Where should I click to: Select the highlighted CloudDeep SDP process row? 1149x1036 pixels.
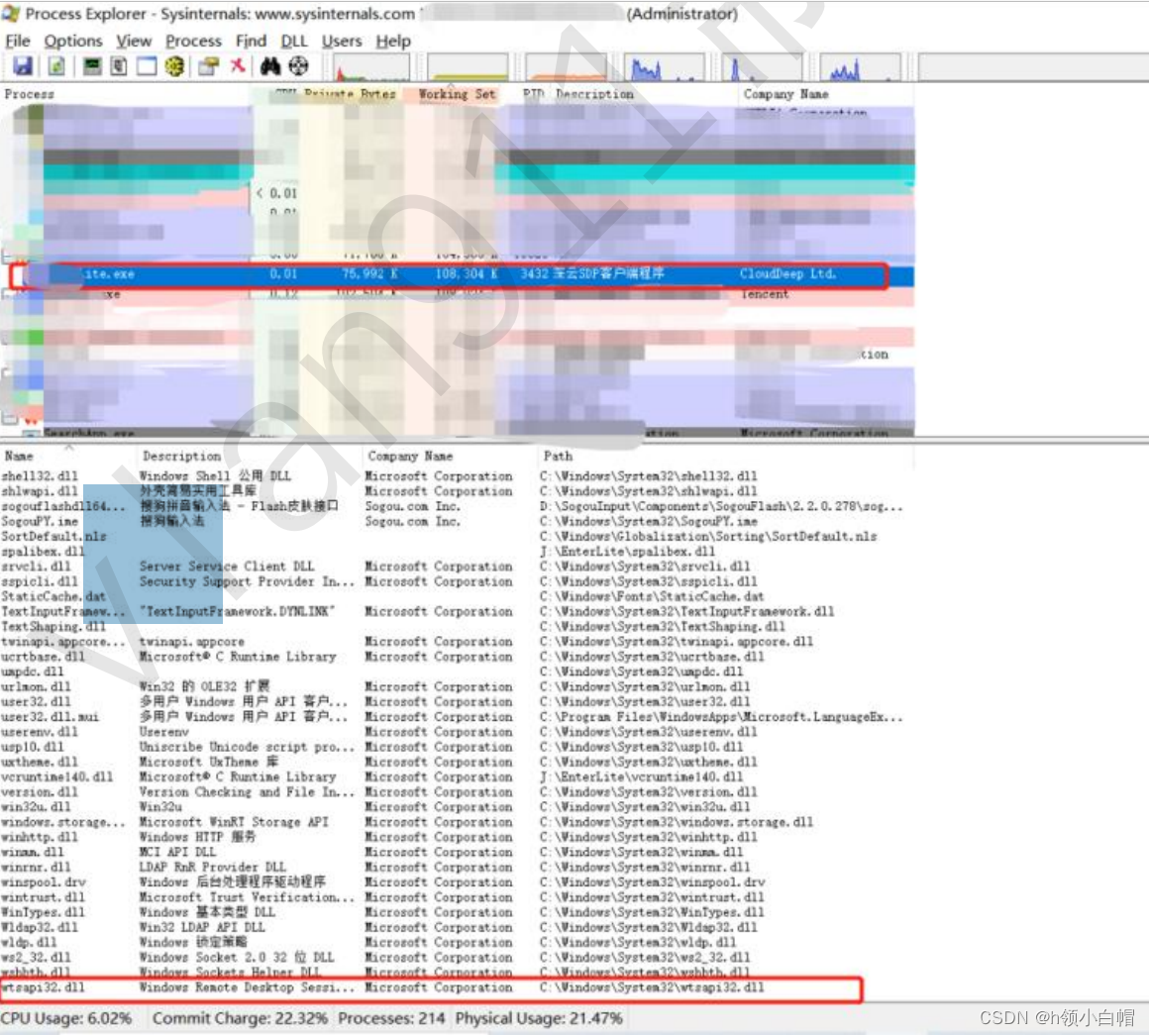click(446, 274)
